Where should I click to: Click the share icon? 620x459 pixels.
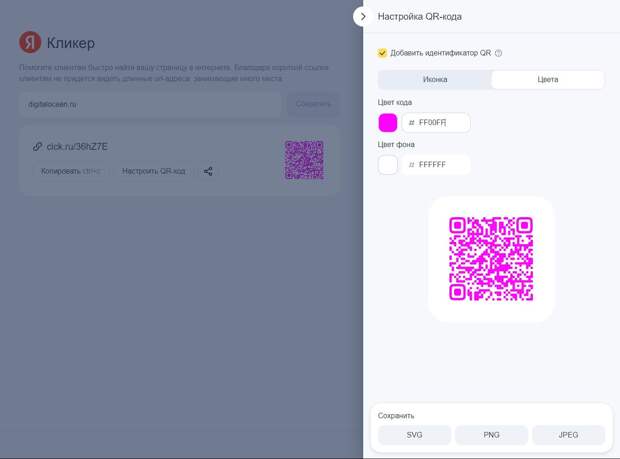[x=208, y=171]
